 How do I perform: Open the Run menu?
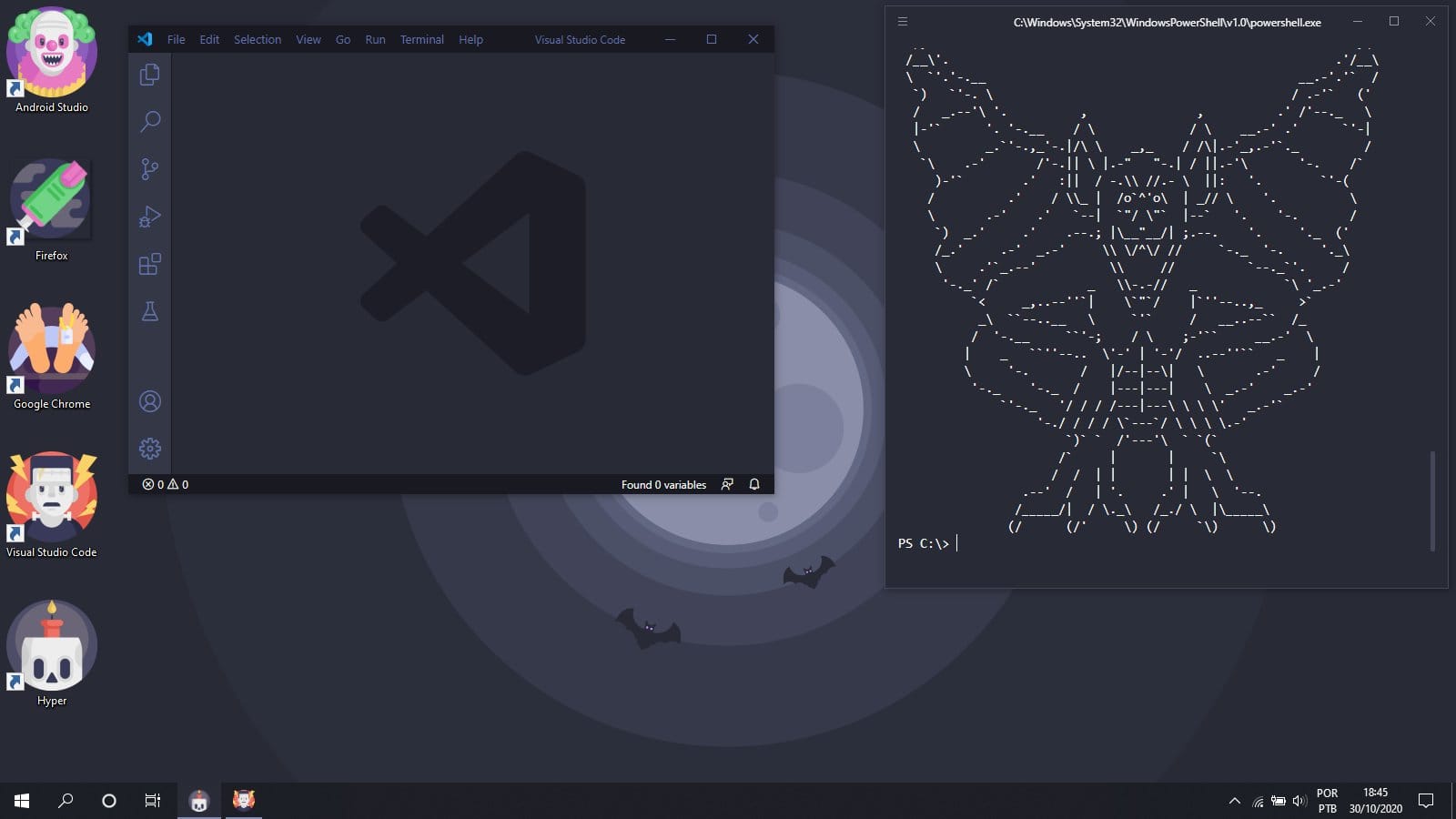pos(374,39)
